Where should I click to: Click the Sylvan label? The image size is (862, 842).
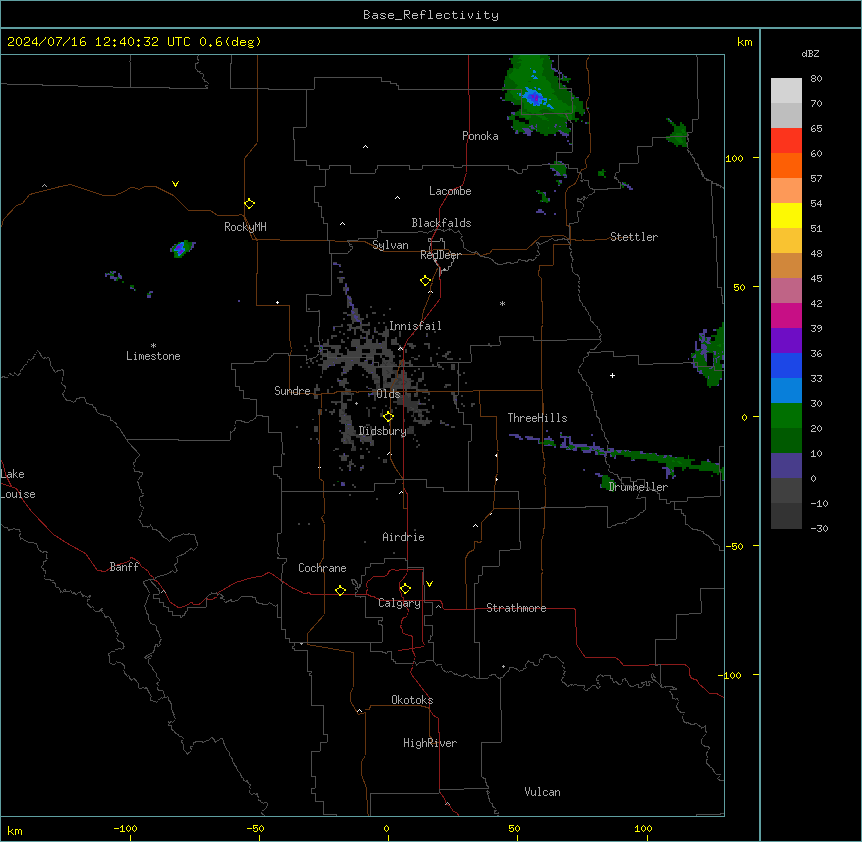coord(390,245)
